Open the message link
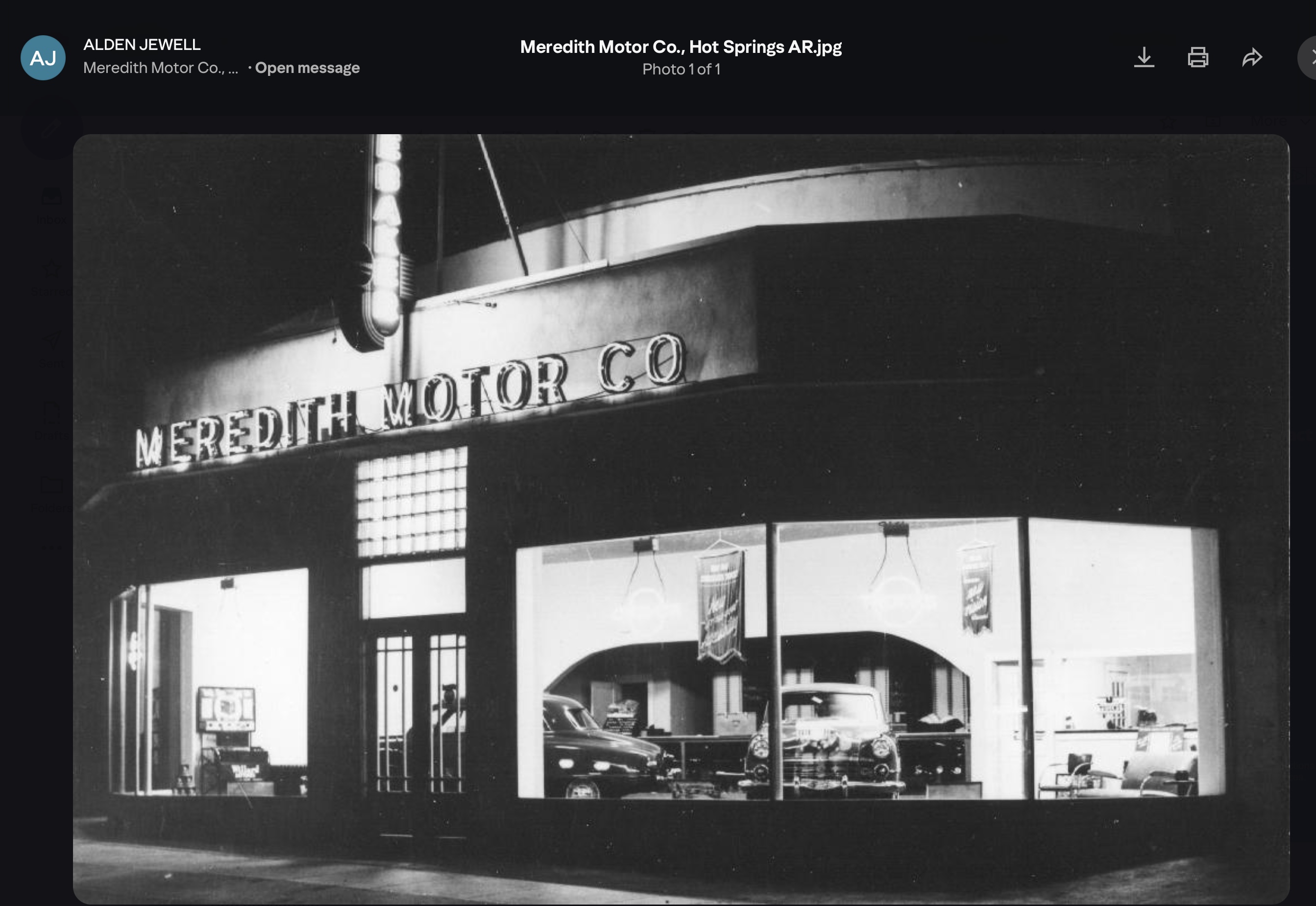1316x906 pixels. 307,68
